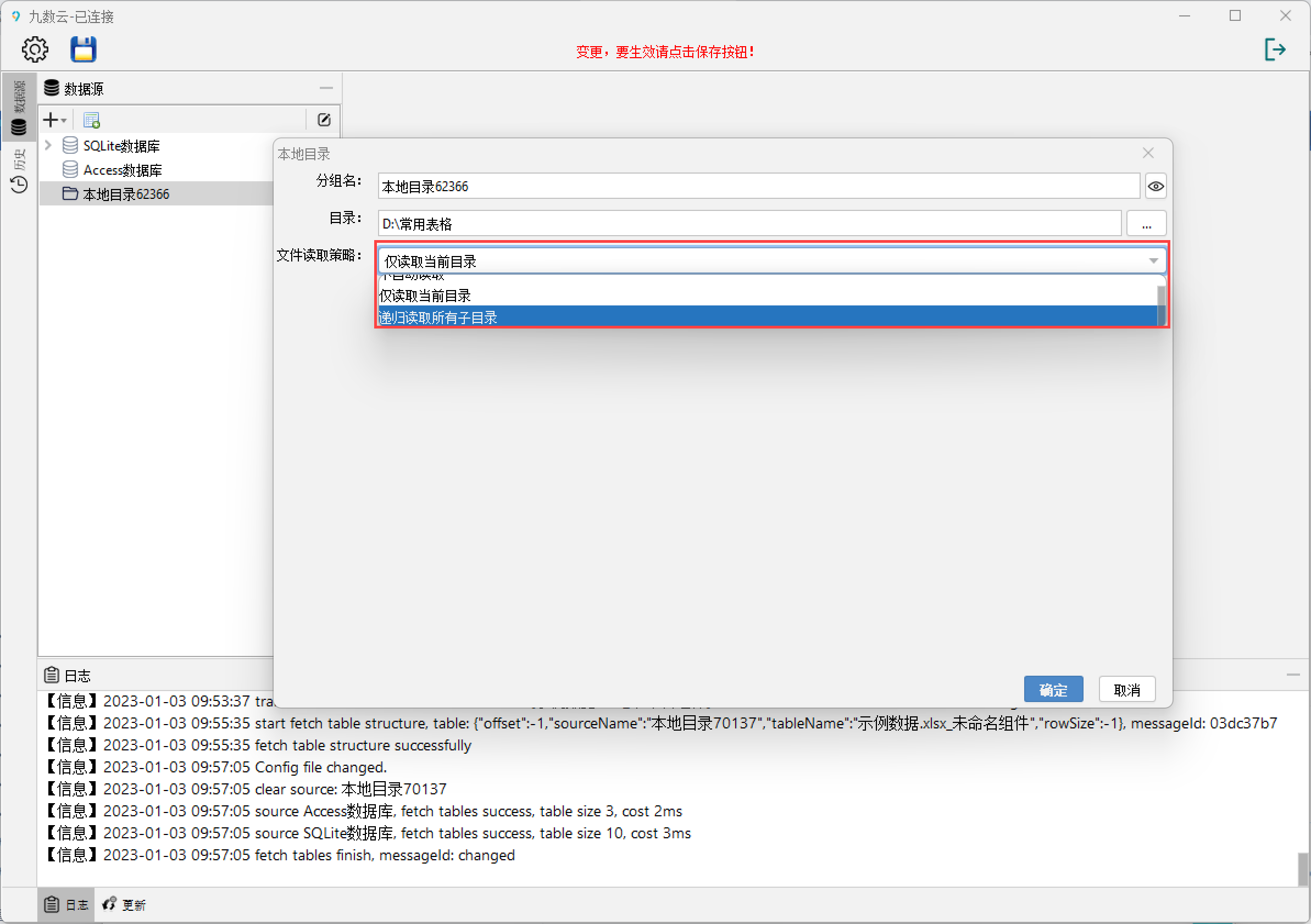Viewport: 1311px width, 924px height.
Task: Click the add table icon
Action: pyautogui.click(x=91, y=120)
